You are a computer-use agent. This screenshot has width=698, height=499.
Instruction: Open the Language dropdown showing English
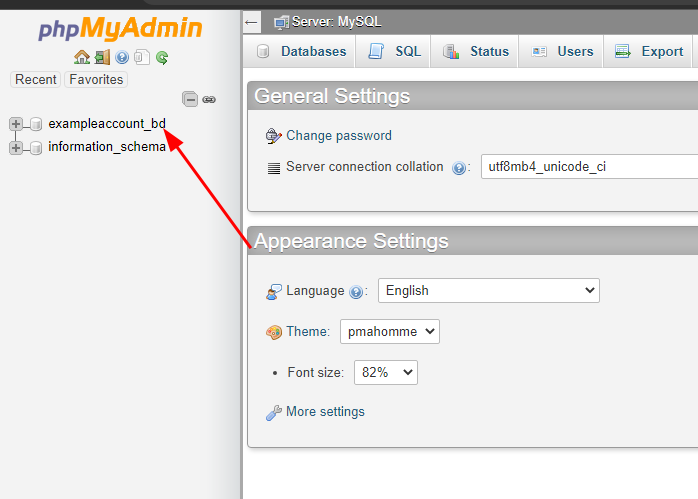[488, 291]
